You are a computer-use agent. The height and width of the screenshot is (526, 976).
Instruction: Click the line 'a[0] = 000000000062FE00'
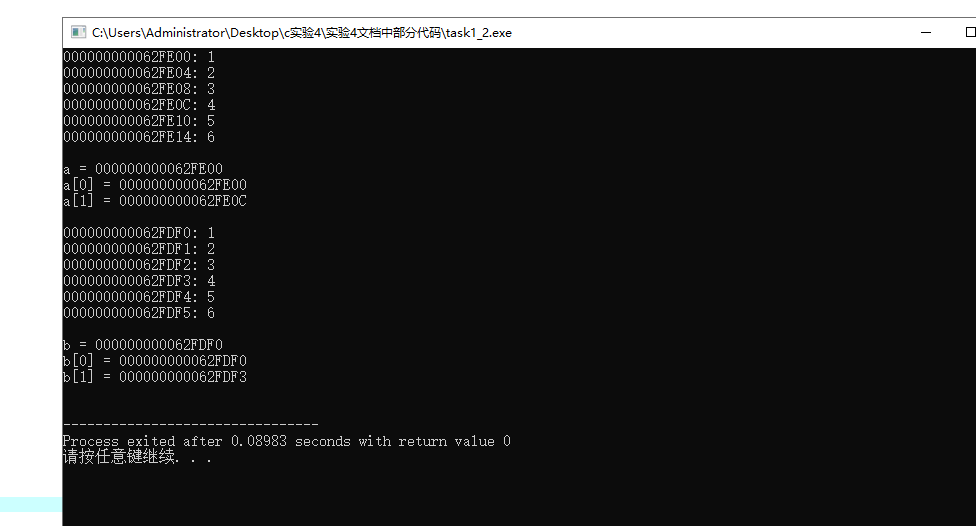155,185
